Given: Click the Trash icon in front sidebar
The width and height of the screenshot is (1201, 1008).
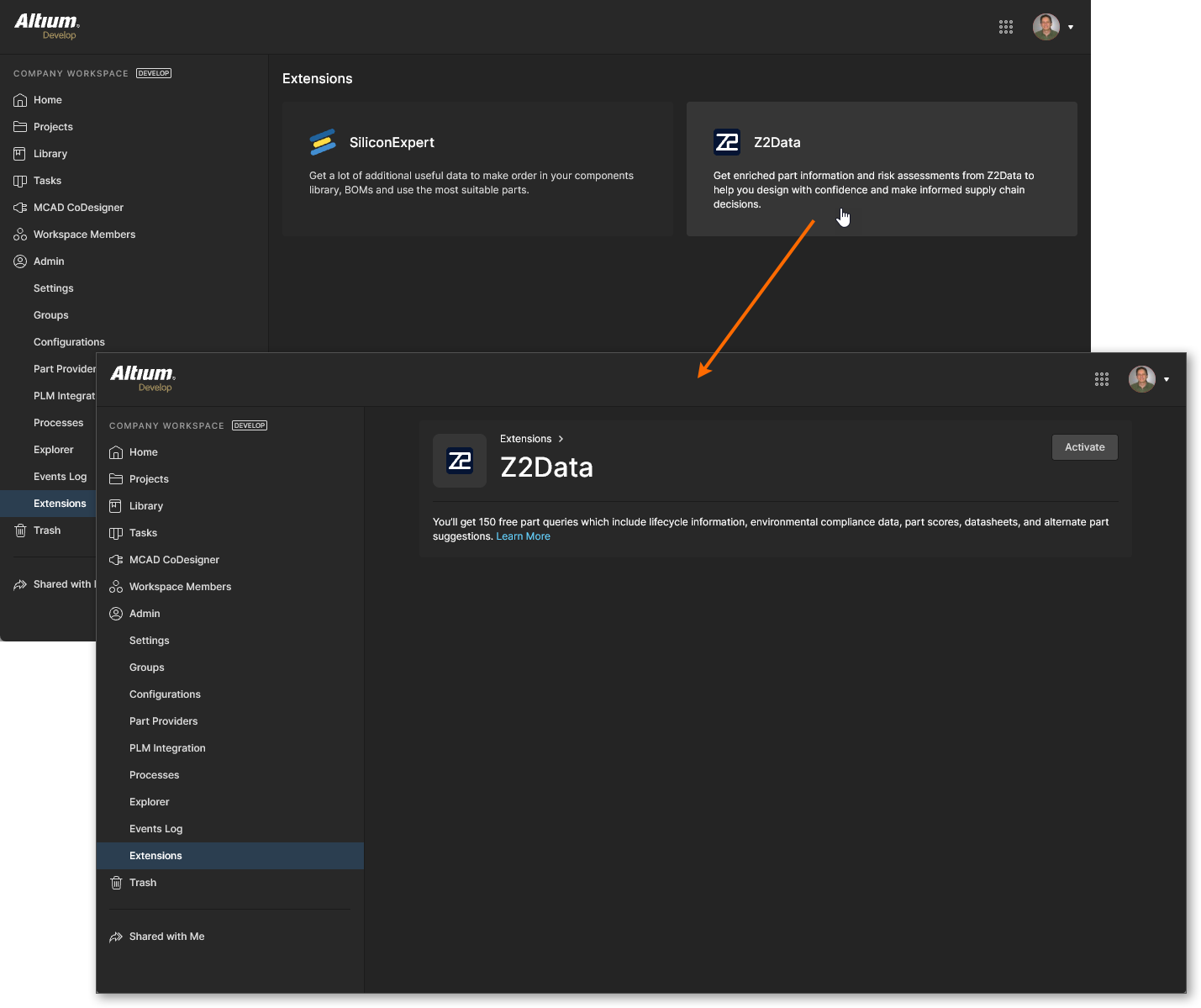Looking at the screenshot, I should tap(116, 883).
